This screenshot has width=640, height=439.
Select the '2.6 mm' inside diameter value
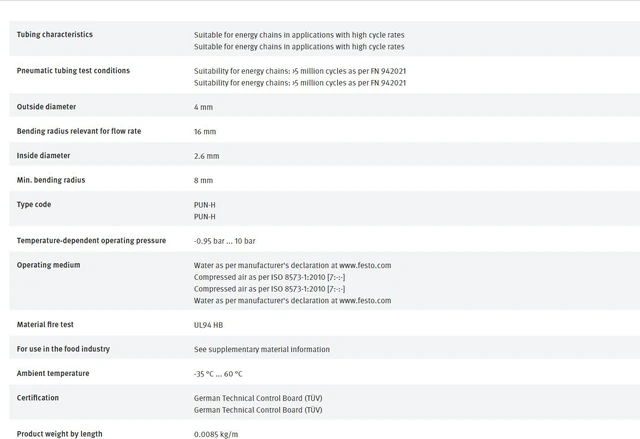coord(207,156)
